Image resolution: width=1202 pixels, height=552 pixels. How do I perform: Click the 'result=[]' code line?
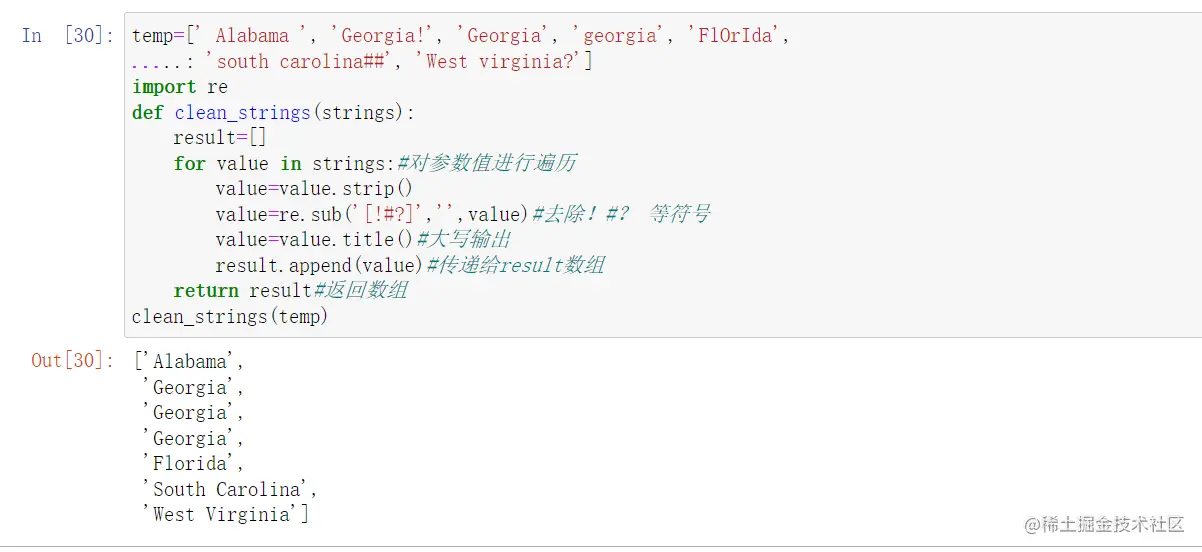pos(219,138)
